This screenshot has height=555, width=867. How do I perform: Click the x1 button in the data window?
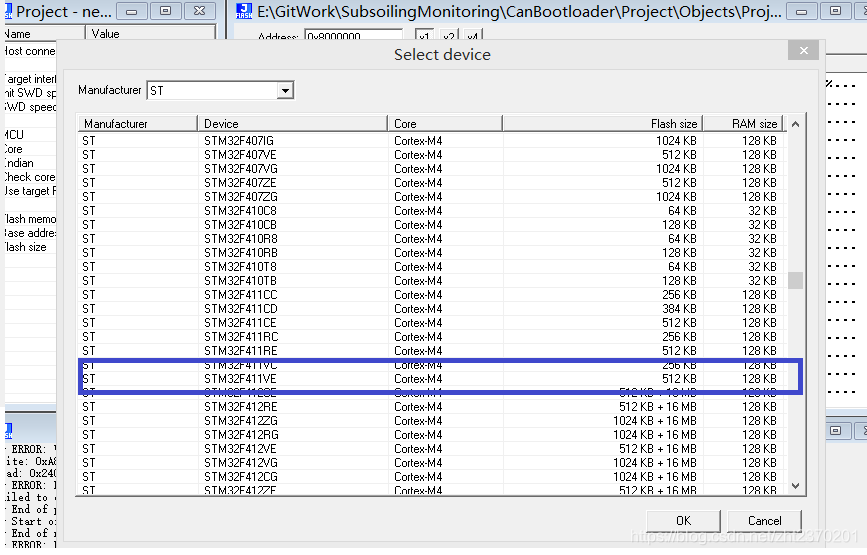pos(424,36)
